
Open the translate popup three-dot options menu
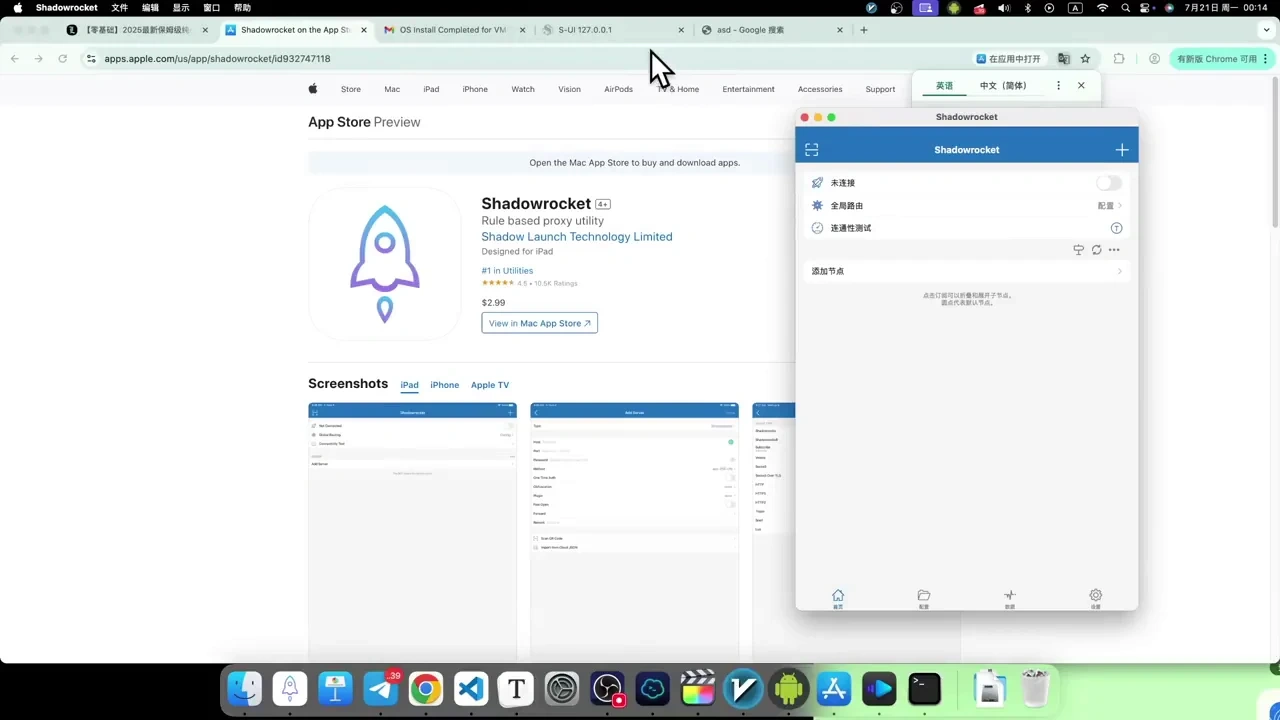[x=1058, y=86]
